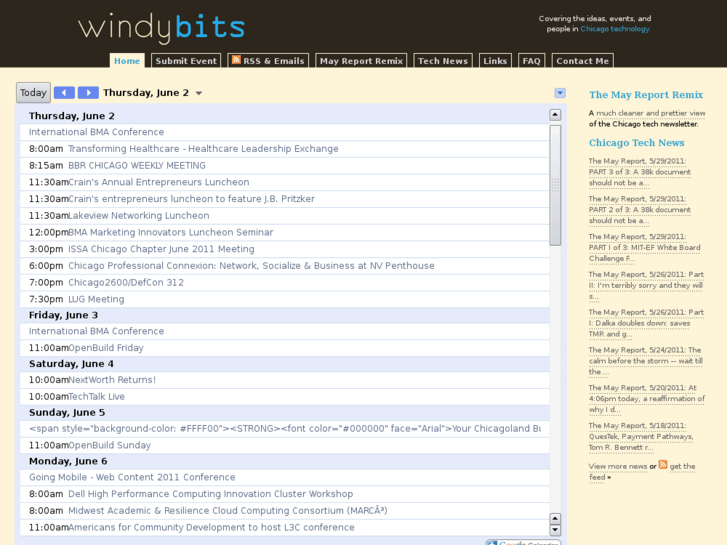Open May Report 5/20/2011 reaffirmation article
This screenshot has width=727, height=545.
[x=647, y=399]
